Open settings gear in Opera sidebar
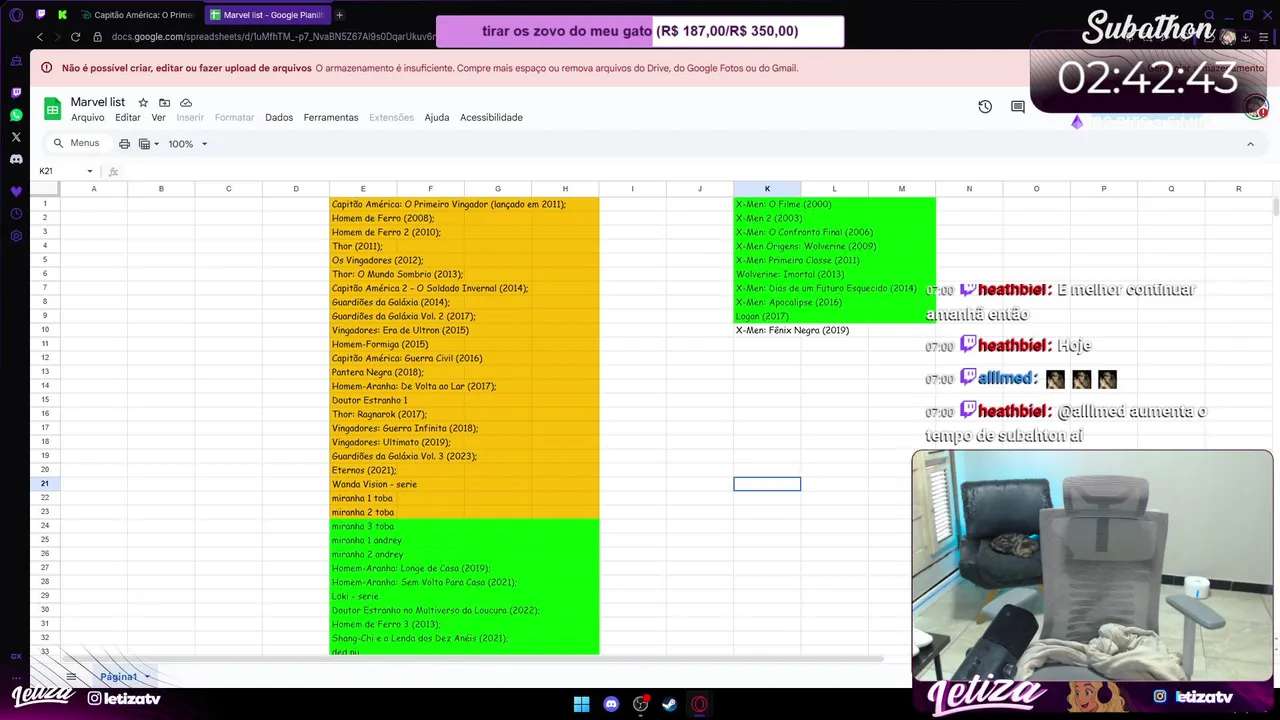Screen dimensions: 1280x720 pyautogui.click(x=16, y=236)
